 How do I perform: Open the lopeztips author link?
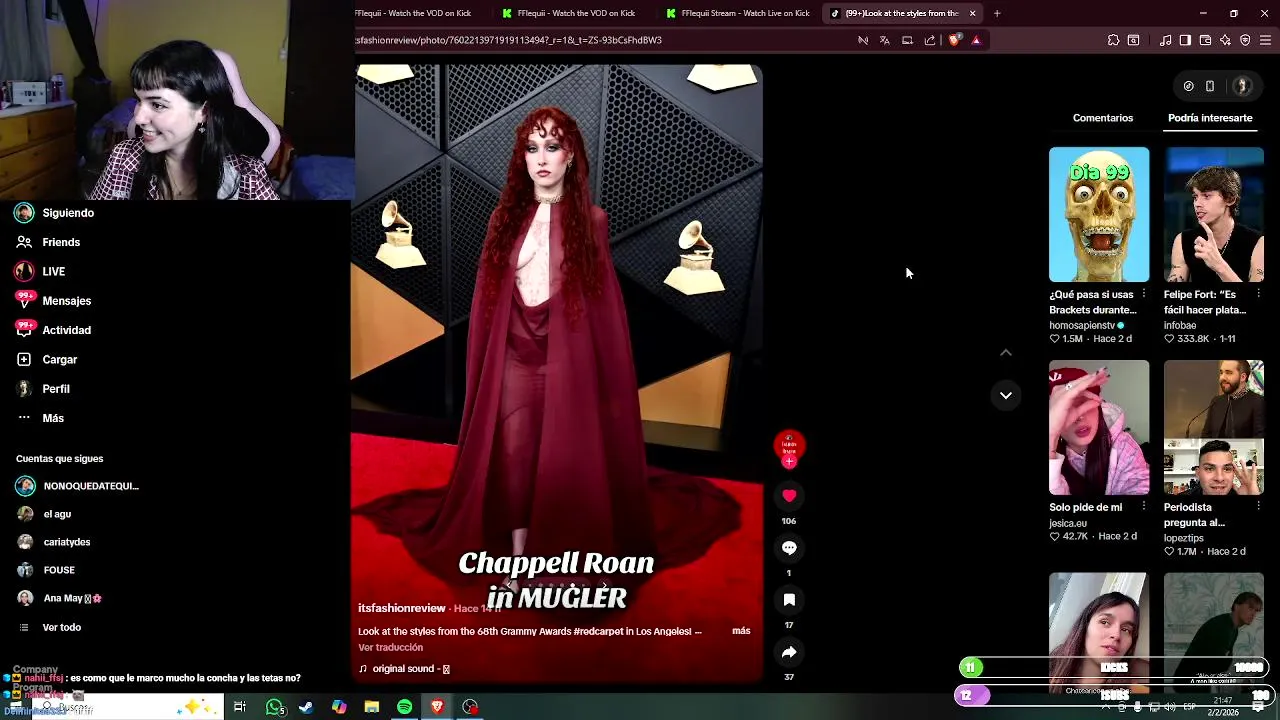click(x=1184, y=538)
